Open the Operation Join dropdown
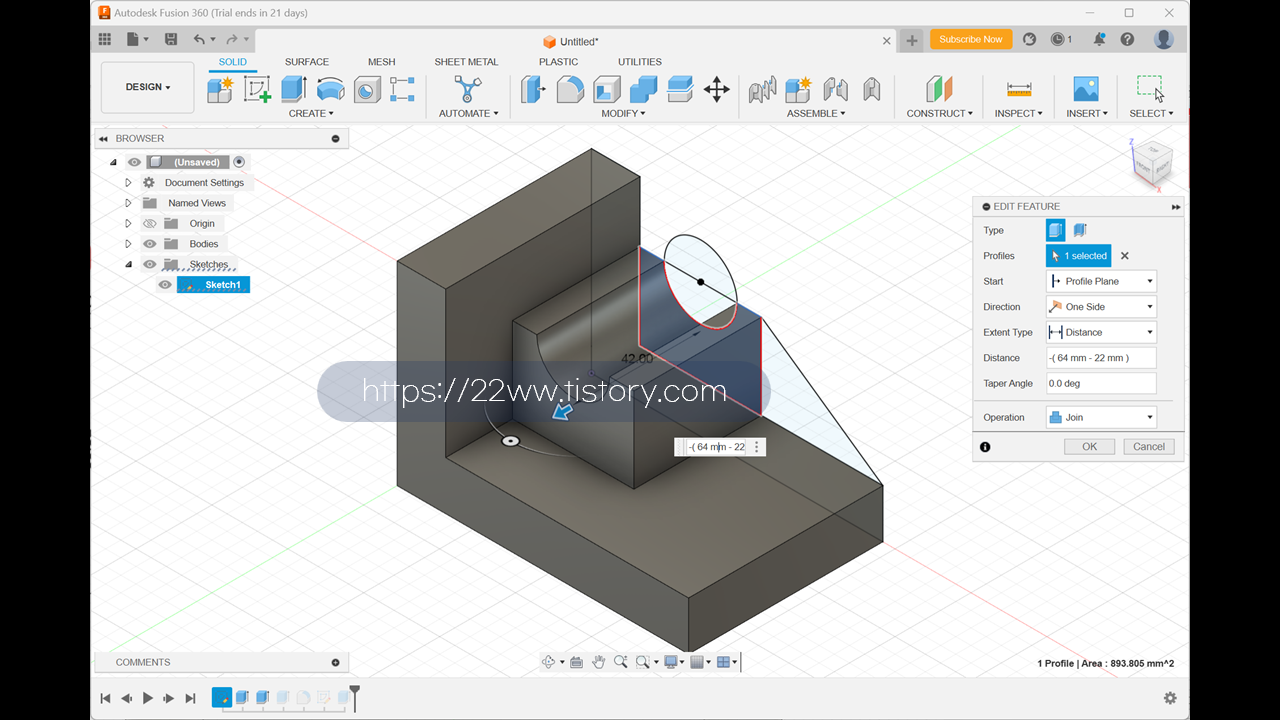 click(x=1101, y=417)
